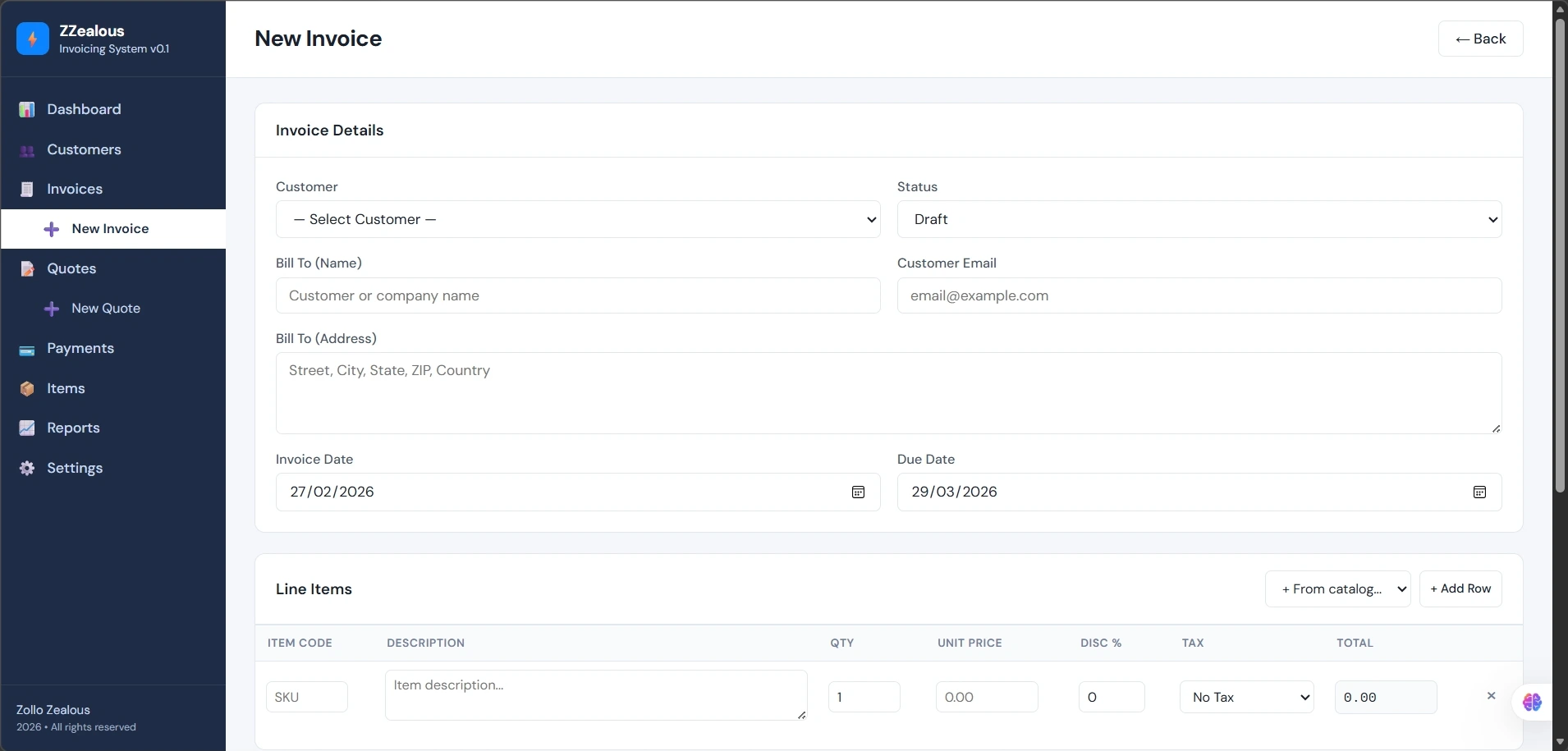Open the Items page
The image size is (1568, 751).
113,388
